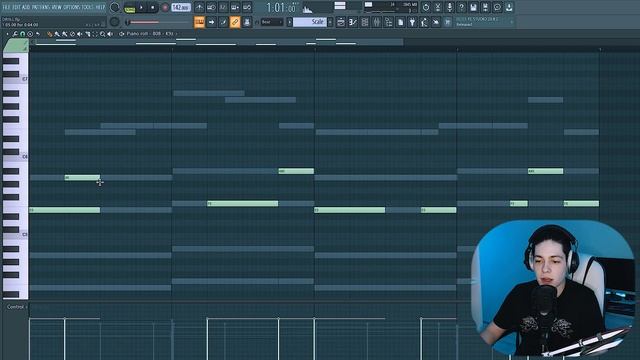Click the plus button beside Scale pattern
The height and width of the screenshot is (360, 640).
coord(330,22)
